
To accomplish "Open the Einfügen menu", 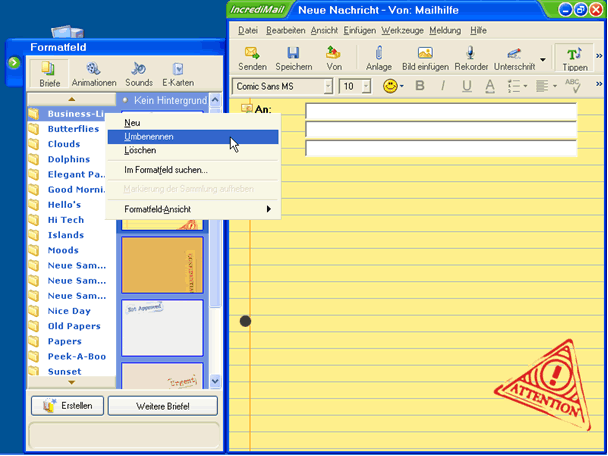I will (x=359, y=30).
